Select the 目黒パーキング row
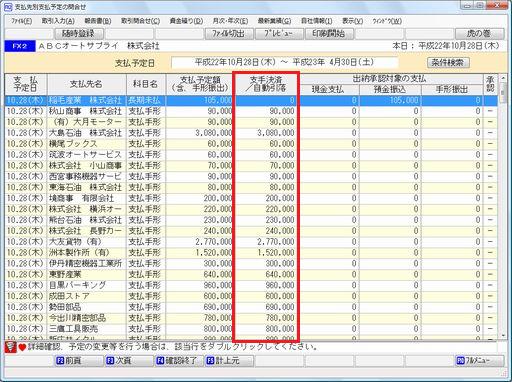The height and width of the screenshot is (382, 512). (251, 285)
